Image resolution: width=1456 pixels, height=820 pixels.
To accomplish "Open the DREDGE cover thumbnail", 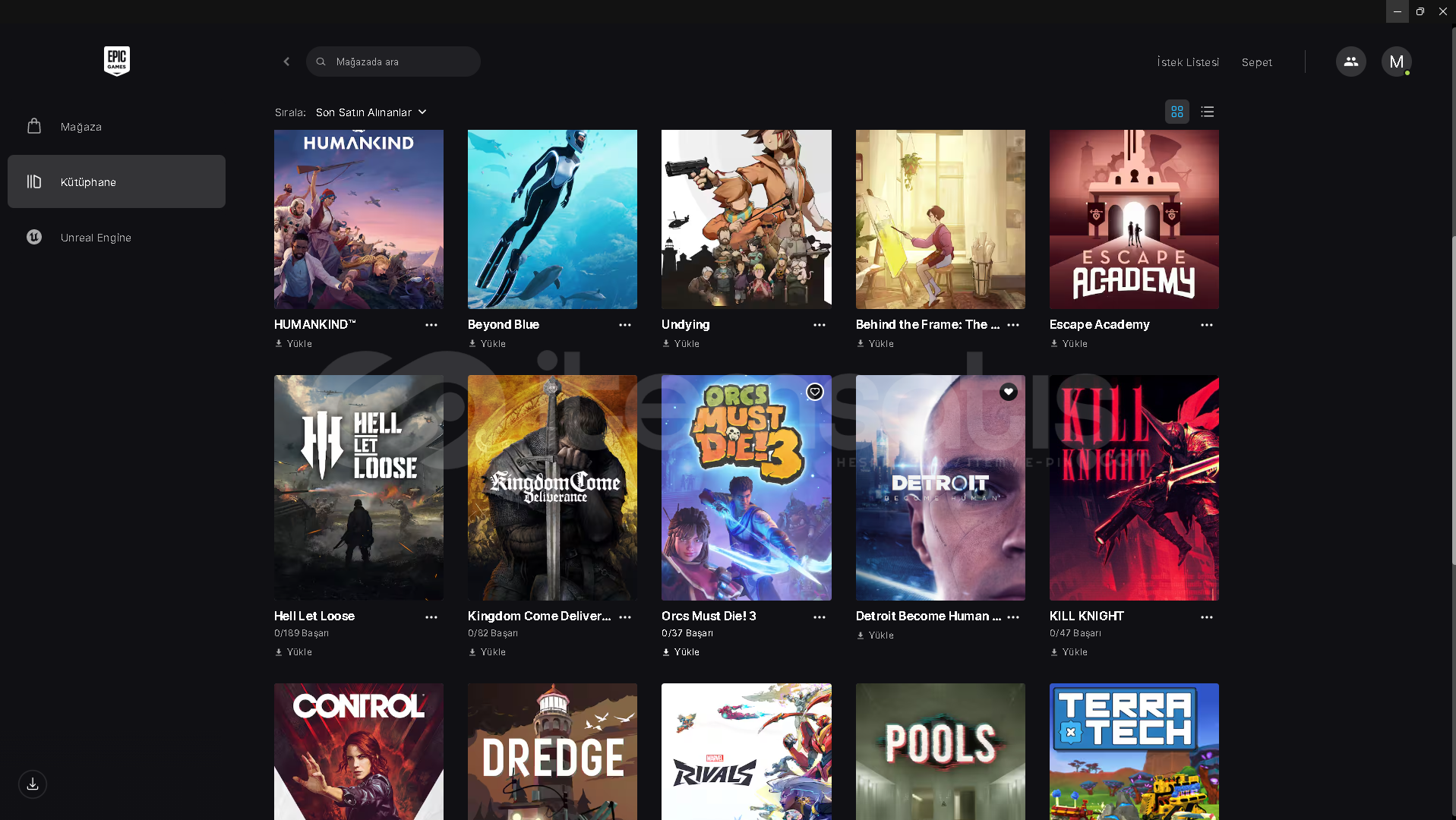I will pyautogui.click(x=552, y=752).
